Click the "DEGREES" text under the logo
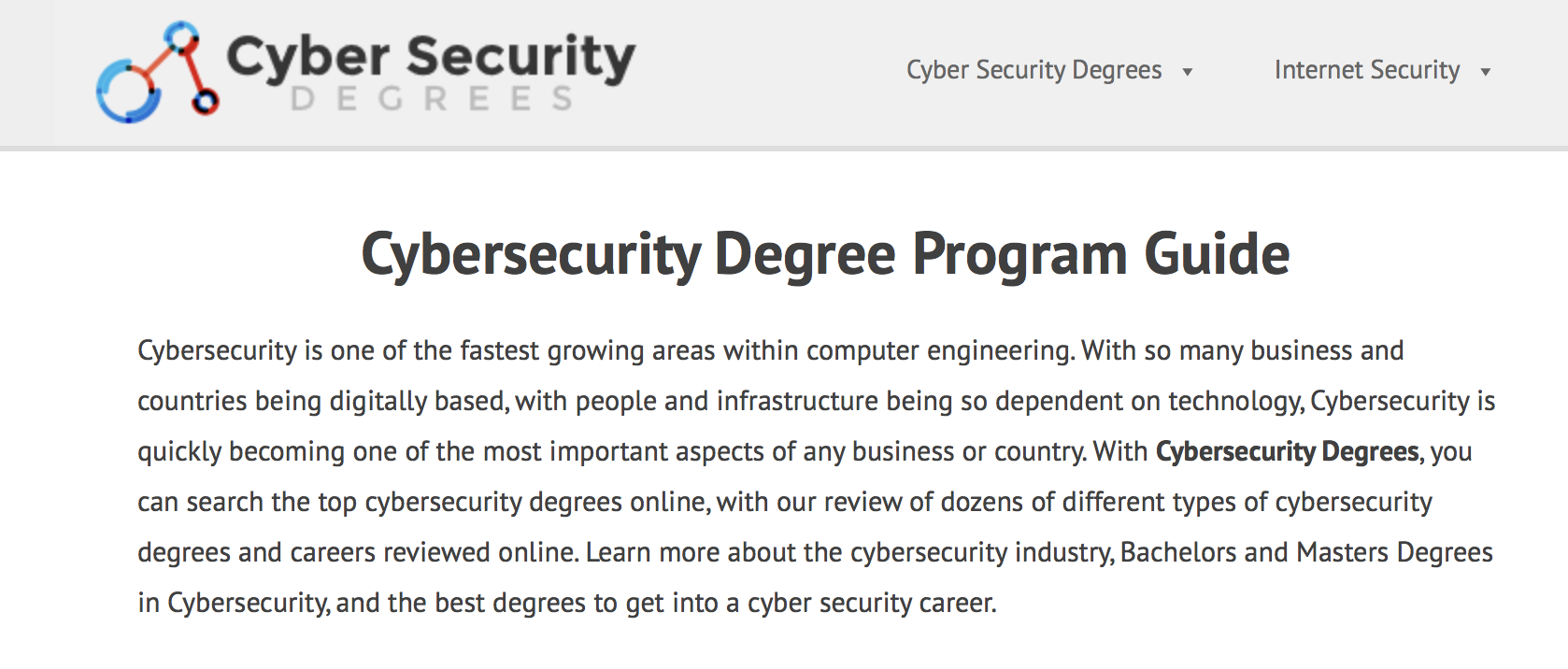 [432, 99]
